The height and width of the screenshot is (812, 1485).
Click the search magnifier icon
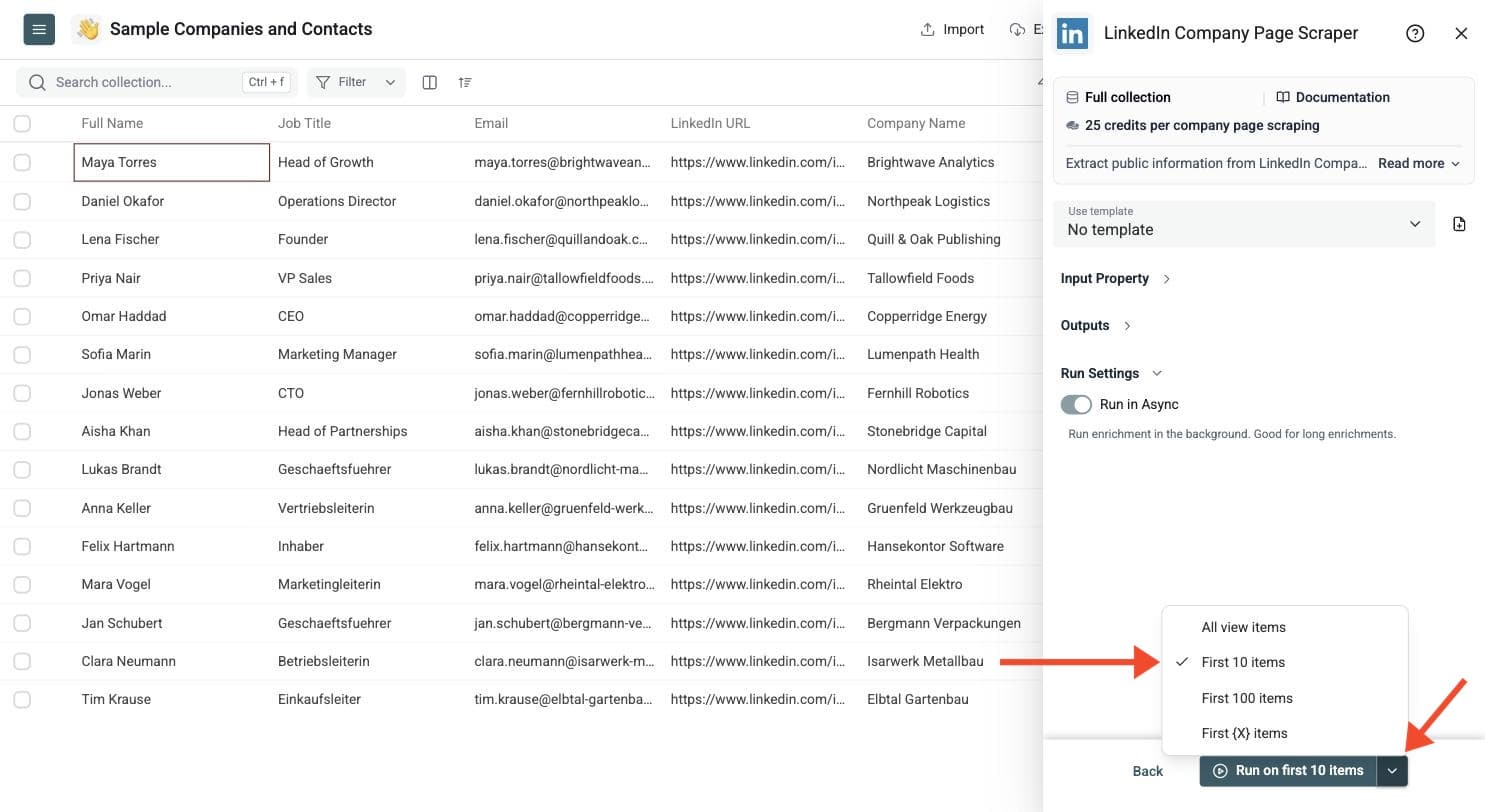[37, 82]
